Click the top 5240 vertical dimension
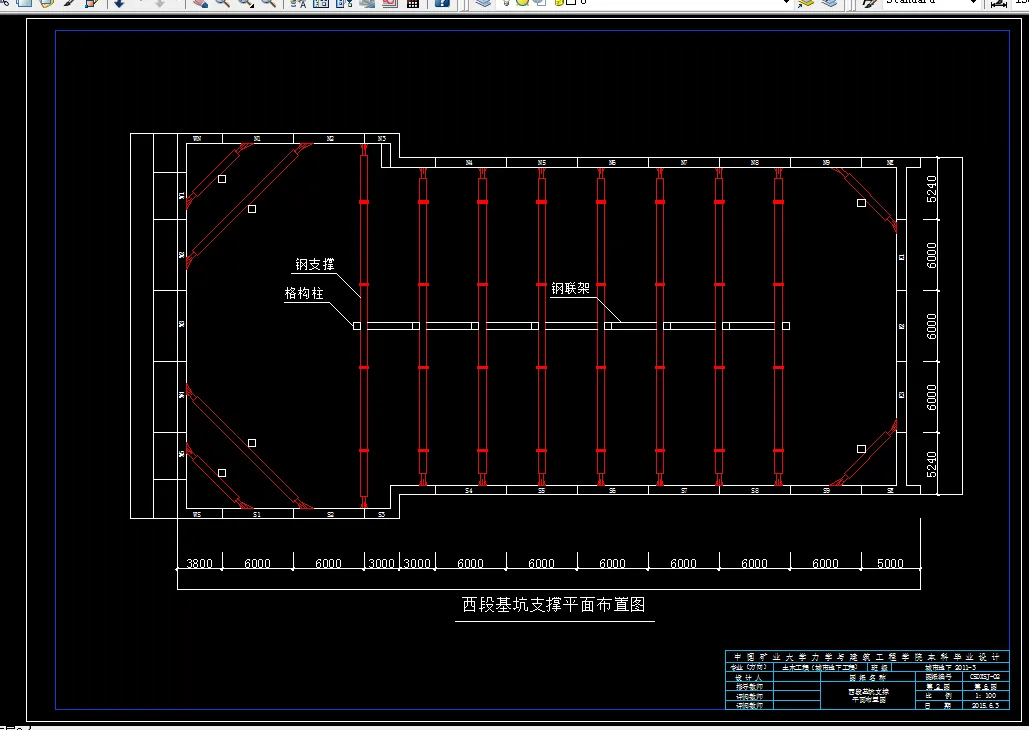Screen dimensions: 1029x730 click(x=932, y=189)
